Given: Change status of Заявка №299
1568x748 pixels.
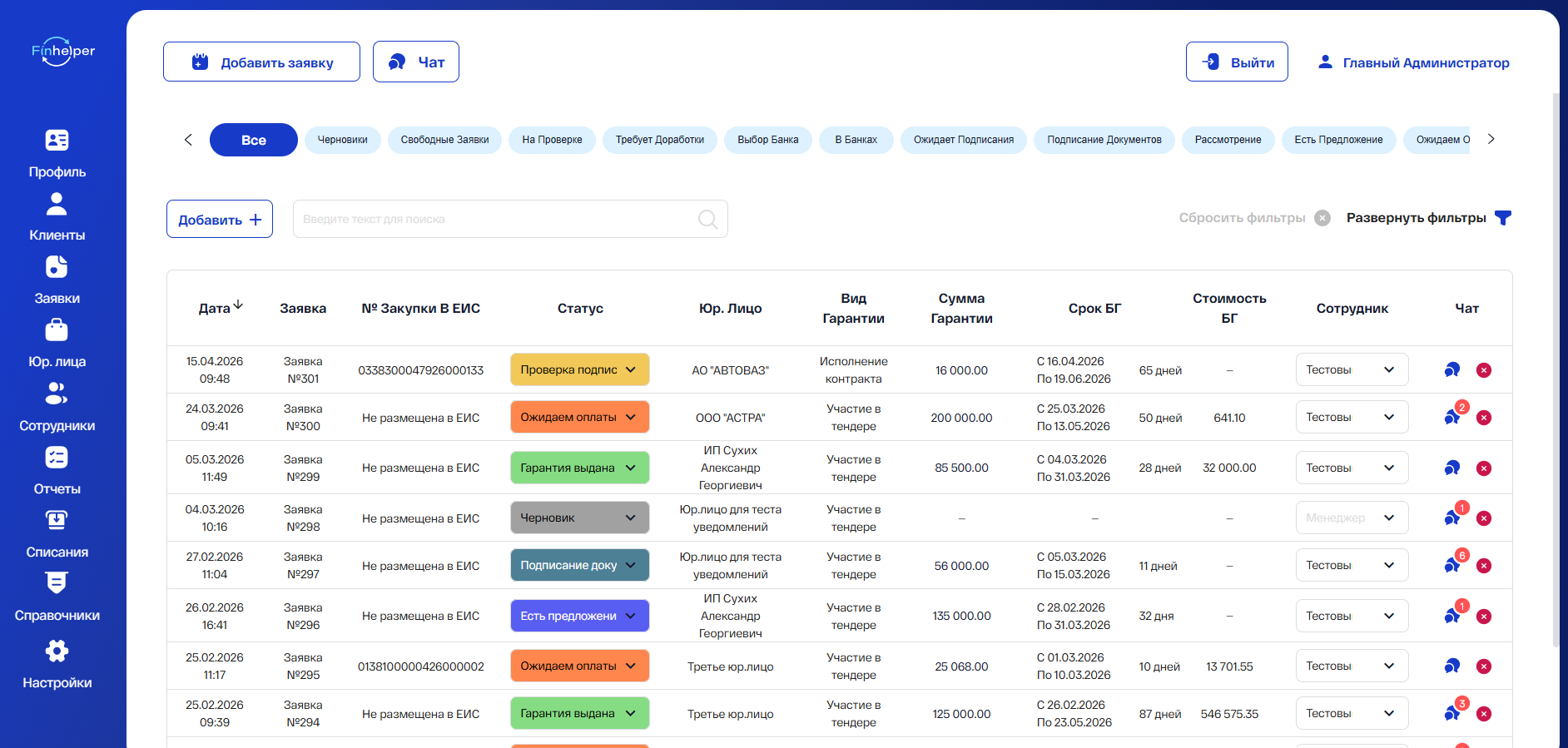Looking at the screenshot, I should pos(579,468).
